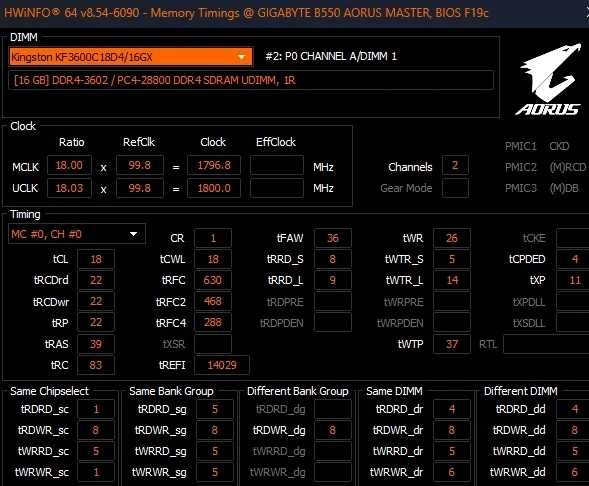Click the tWRRD_sc value 5
Viewport: 589px width, 486px height.
96,451
